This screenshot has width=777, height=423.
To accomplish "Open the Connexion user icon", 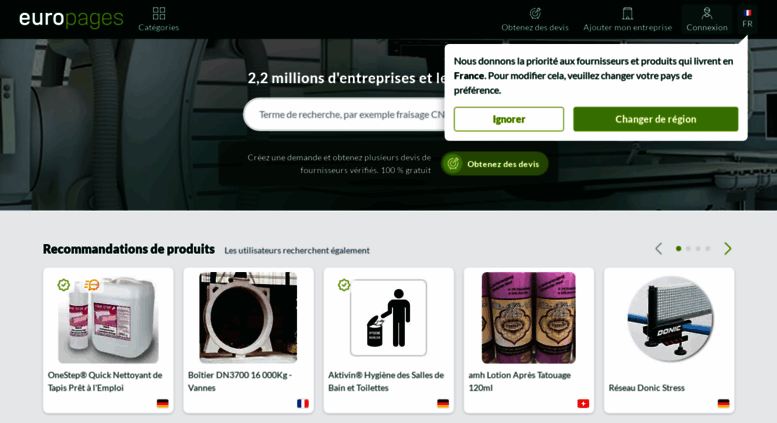I will point(707,13).
